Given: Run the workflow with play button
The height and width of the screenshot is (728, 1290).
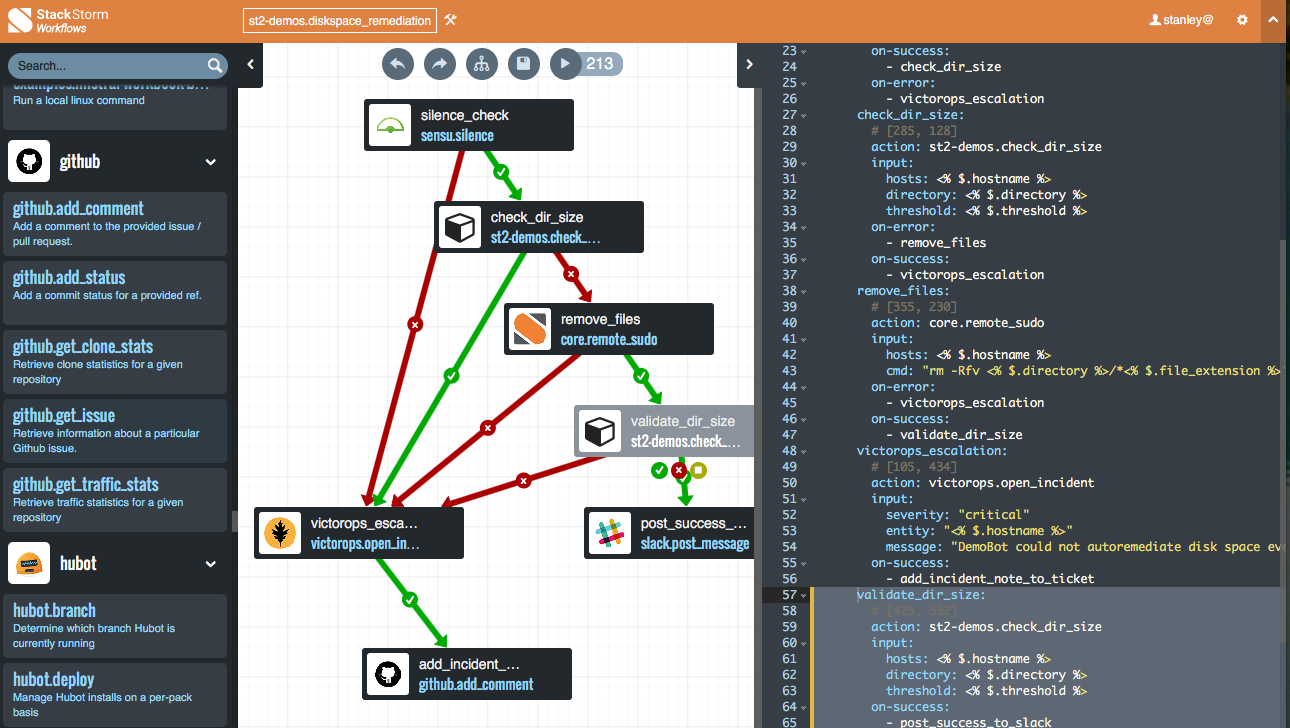Looking at the screenshot, I should click(565, 64).
